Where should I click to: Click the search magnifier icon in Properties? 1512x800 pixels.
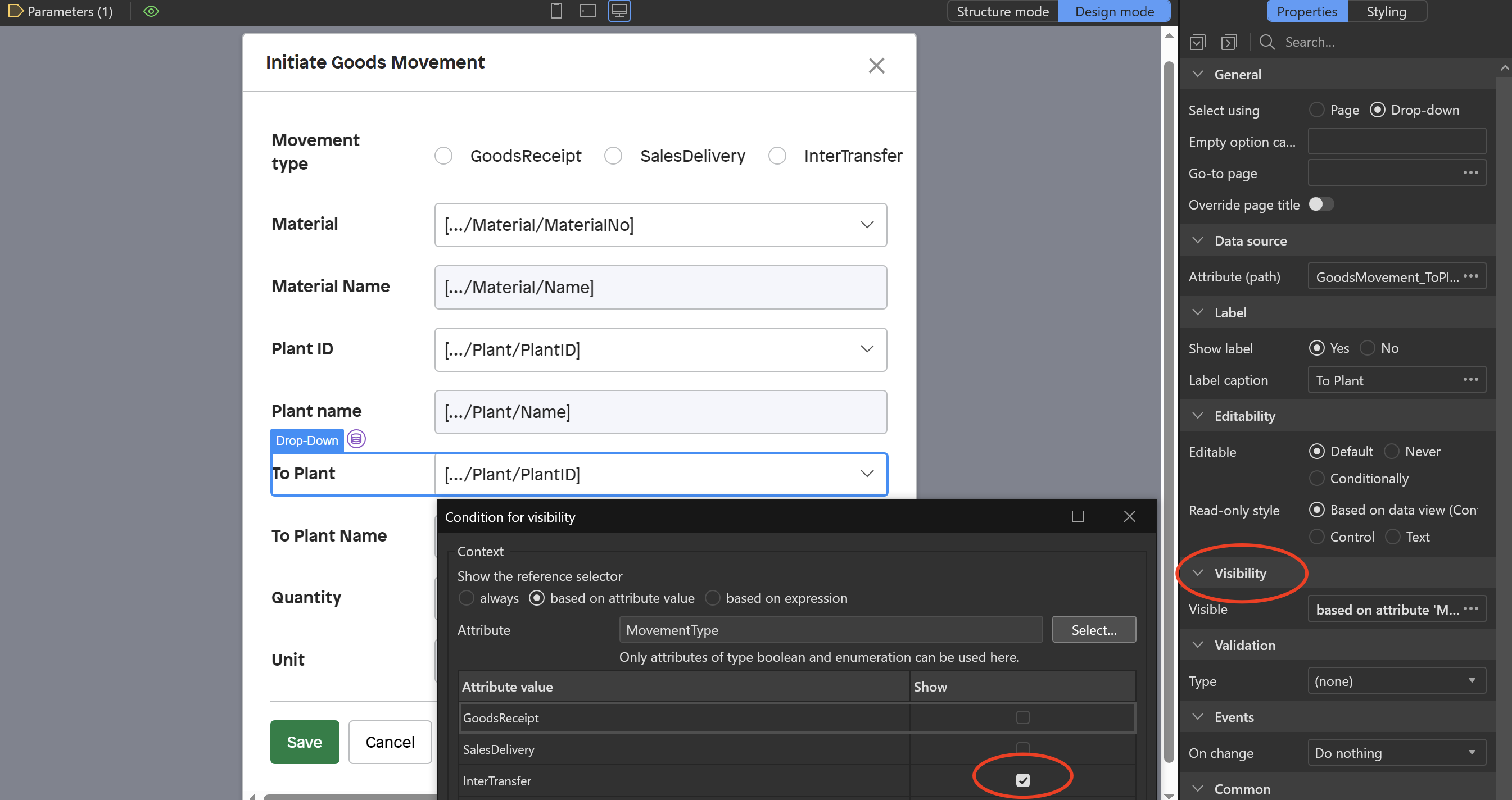(1267, 42)
